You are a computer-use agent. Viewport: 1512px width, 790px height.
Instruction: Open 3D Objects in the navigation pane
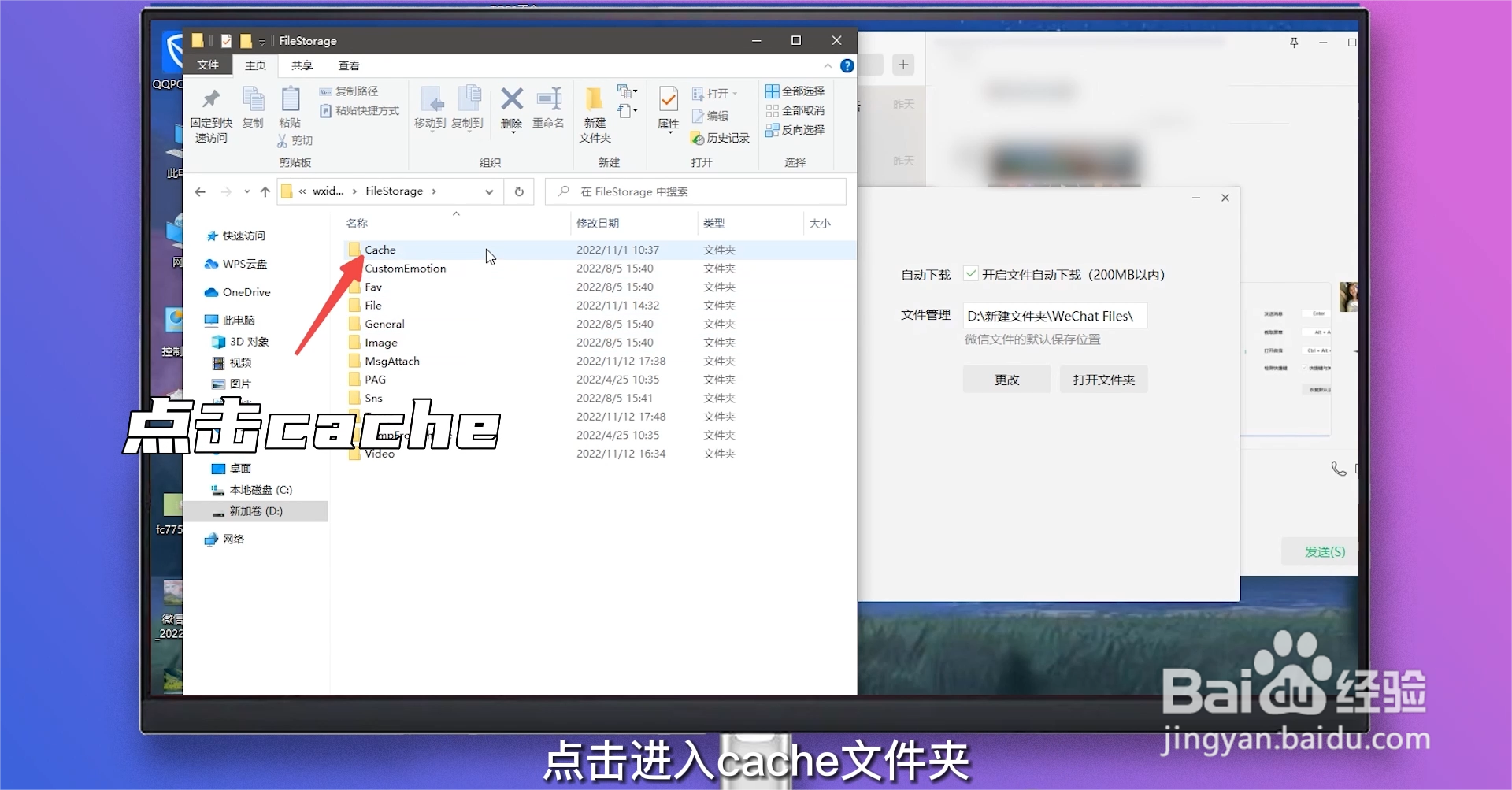[x=240, y=342]
